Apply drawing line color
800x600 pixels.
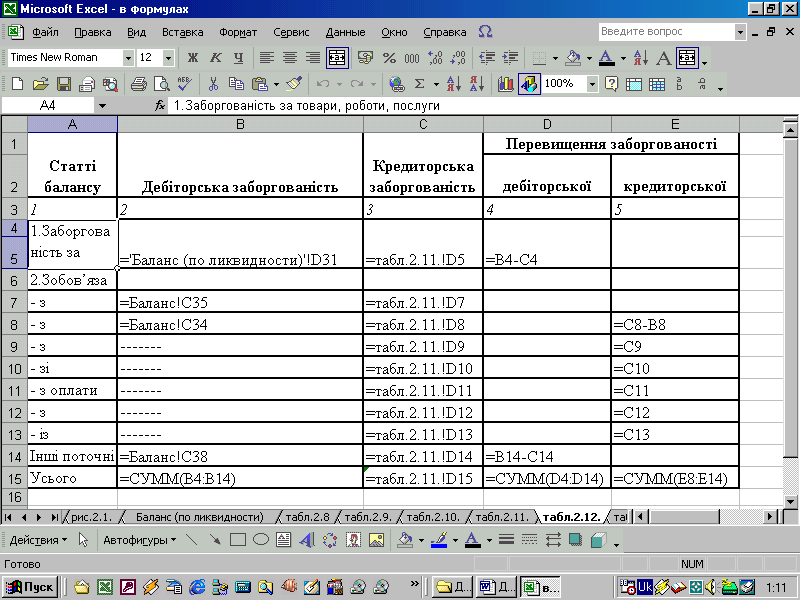439,540
